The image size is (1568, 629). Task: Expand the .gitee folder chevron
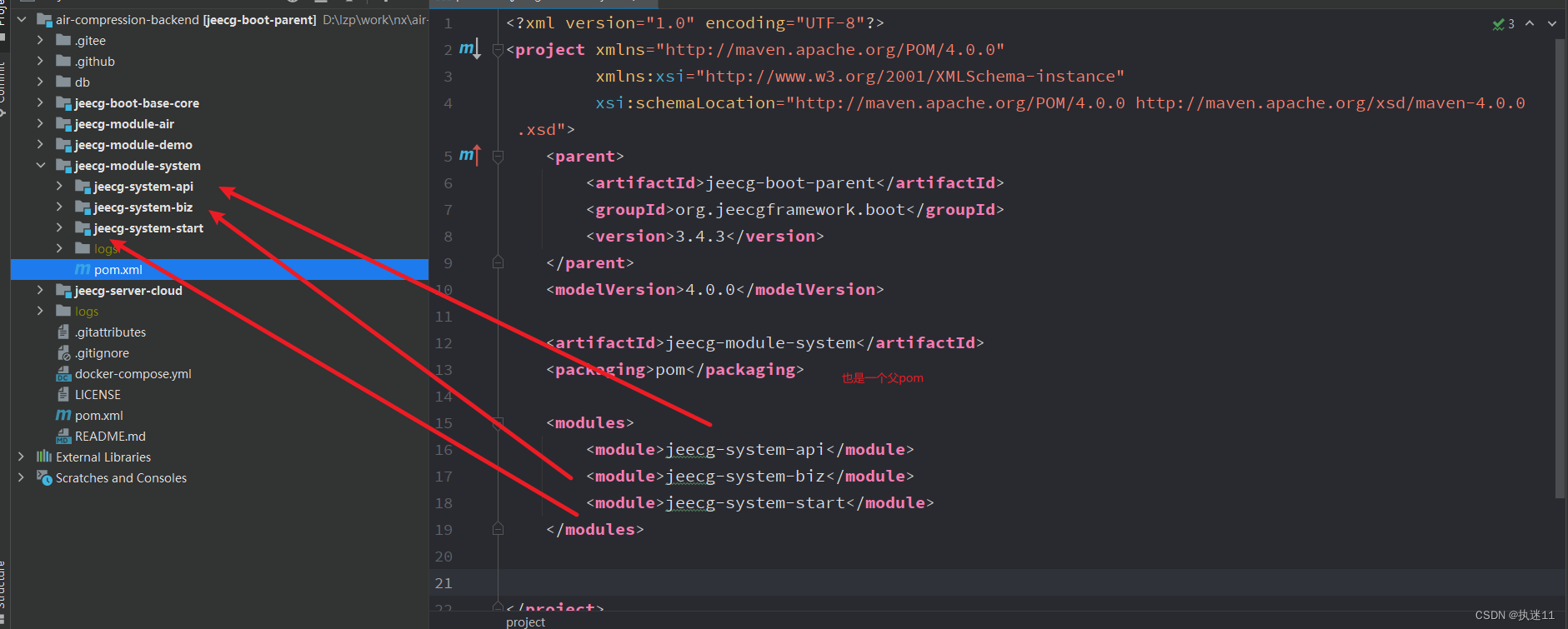click(40, 40)
